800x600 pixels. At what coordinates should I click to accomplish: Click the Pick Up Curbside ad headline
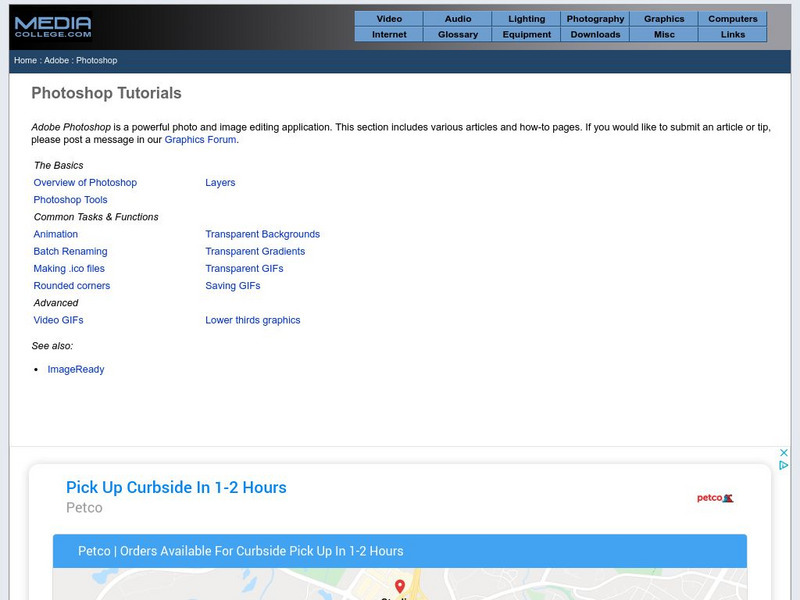click(176, 488)
